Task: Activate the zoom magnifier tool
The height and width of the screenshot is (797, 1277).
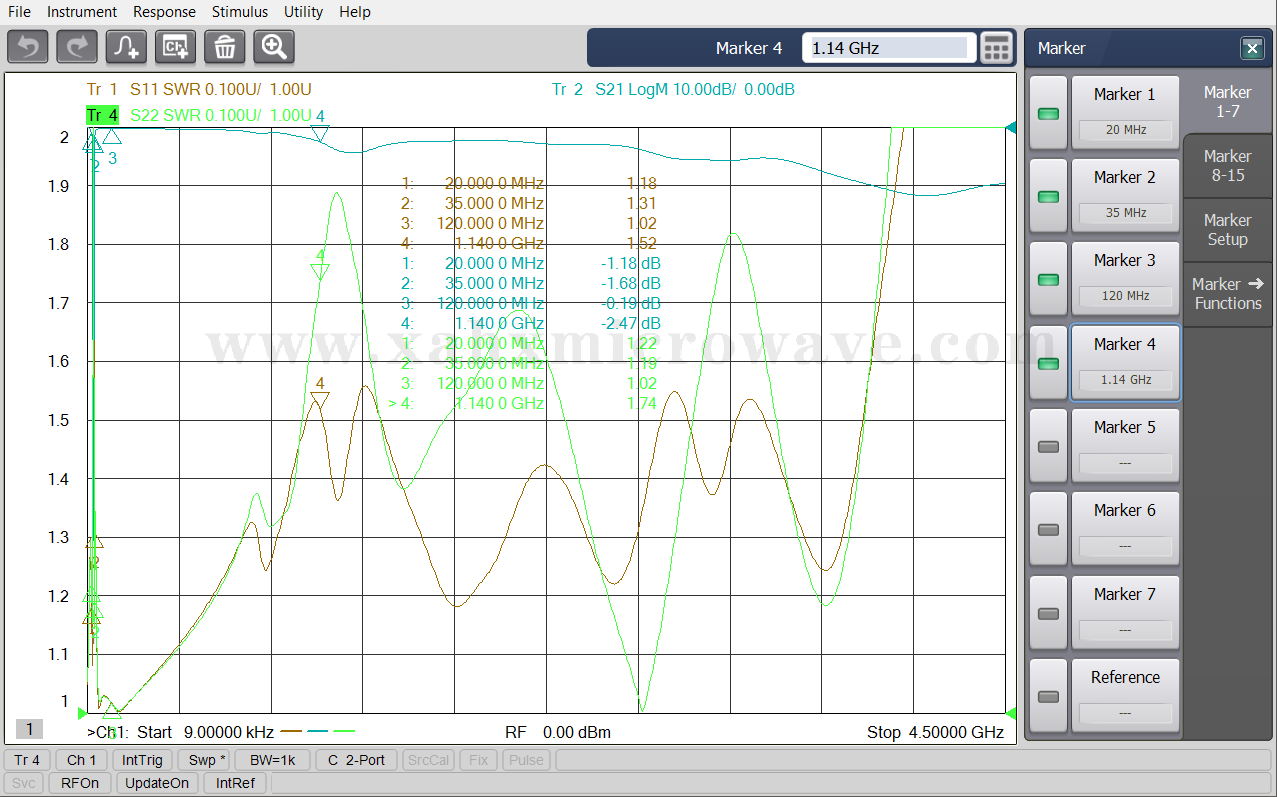Action: (x=274, y=47)
